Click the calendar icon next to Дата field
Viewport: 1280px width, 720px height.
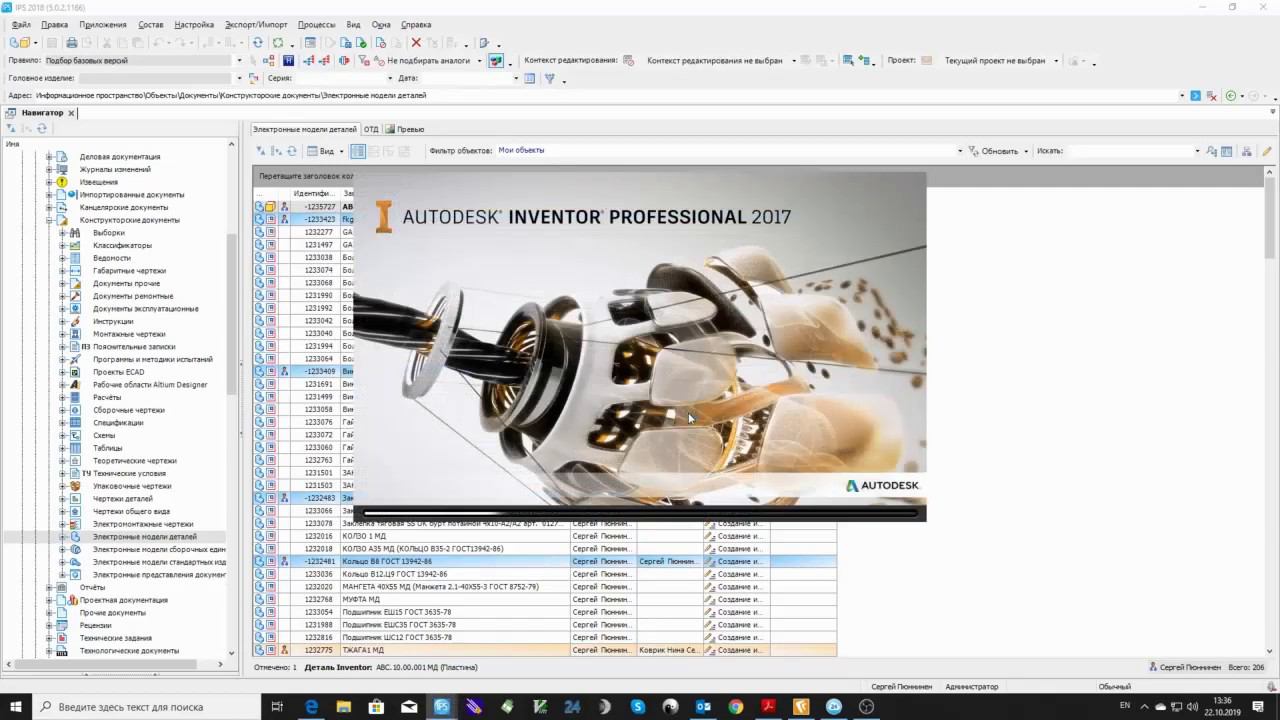pos(530,78)
